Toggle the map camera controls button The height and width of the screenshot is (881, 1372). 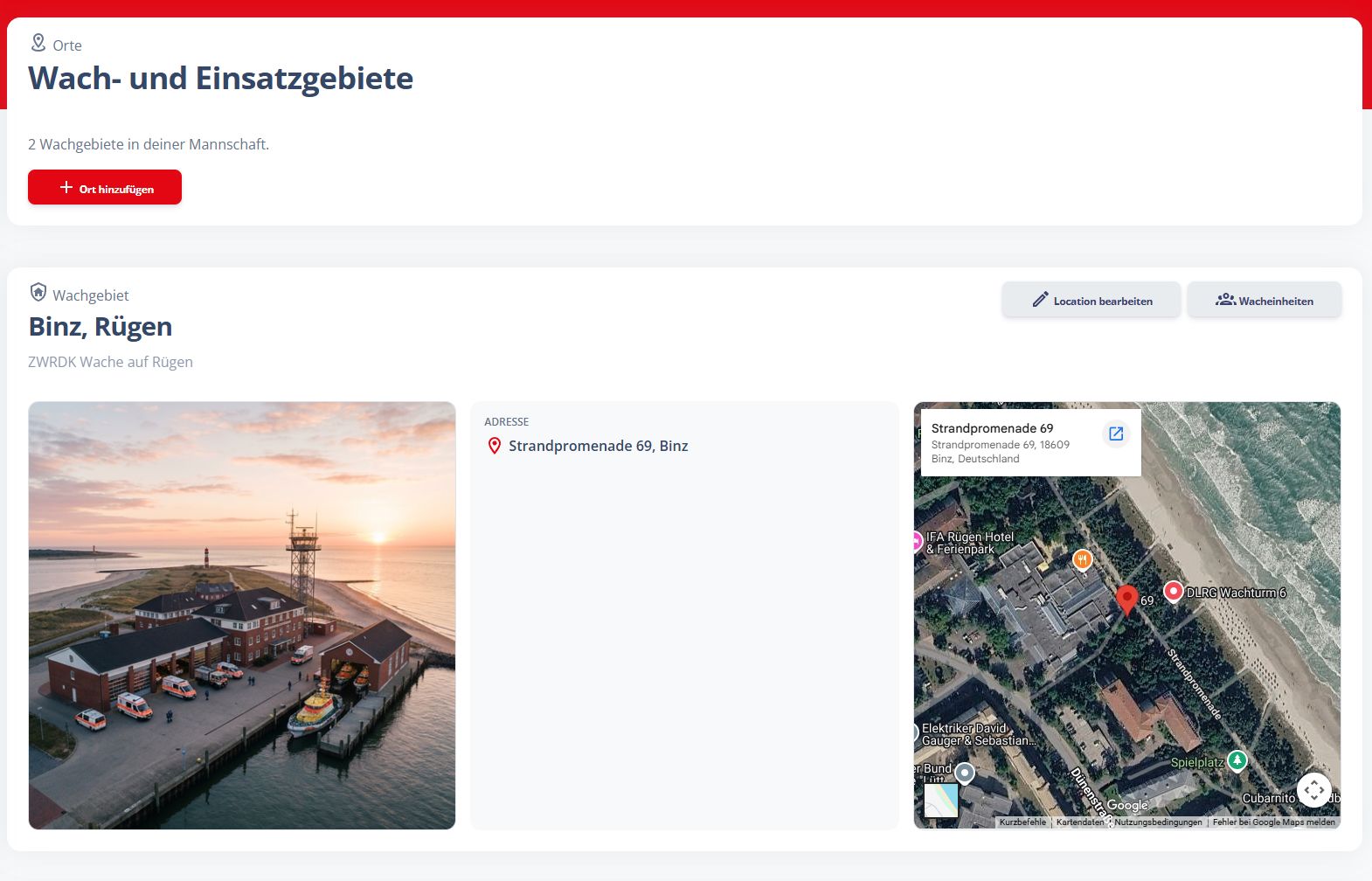coord(1314,790)
